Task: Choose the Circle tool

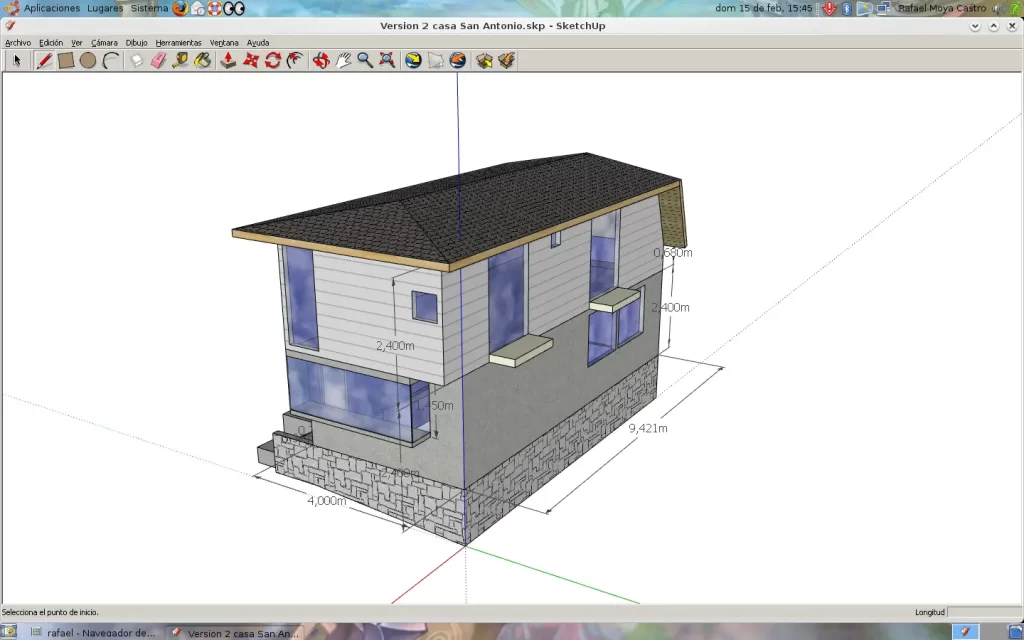Action: coord(87,60)
